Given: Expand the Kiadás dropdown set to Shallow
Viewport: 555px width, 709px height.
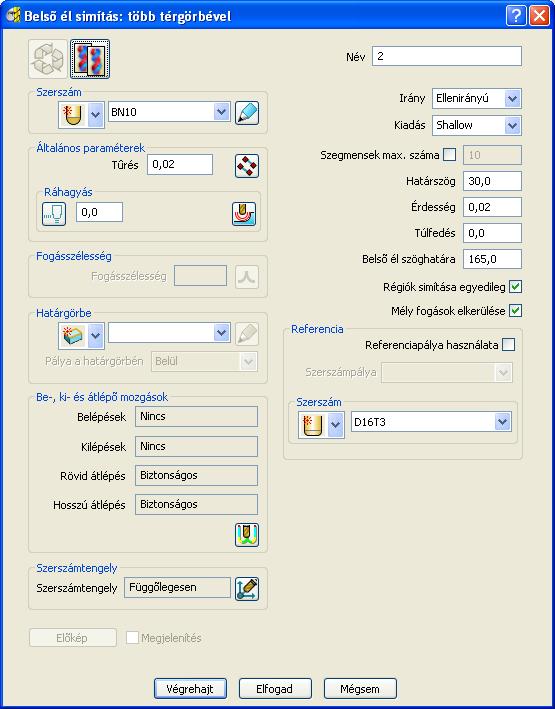Looking at the screenshot, I should tap(477, 125).
